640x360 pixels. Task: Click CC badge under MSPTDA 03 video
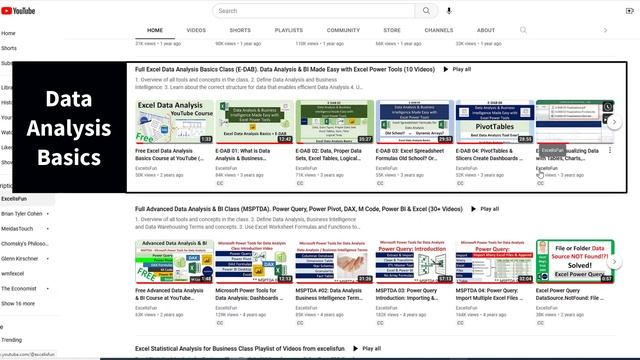[x=380, y=323]
